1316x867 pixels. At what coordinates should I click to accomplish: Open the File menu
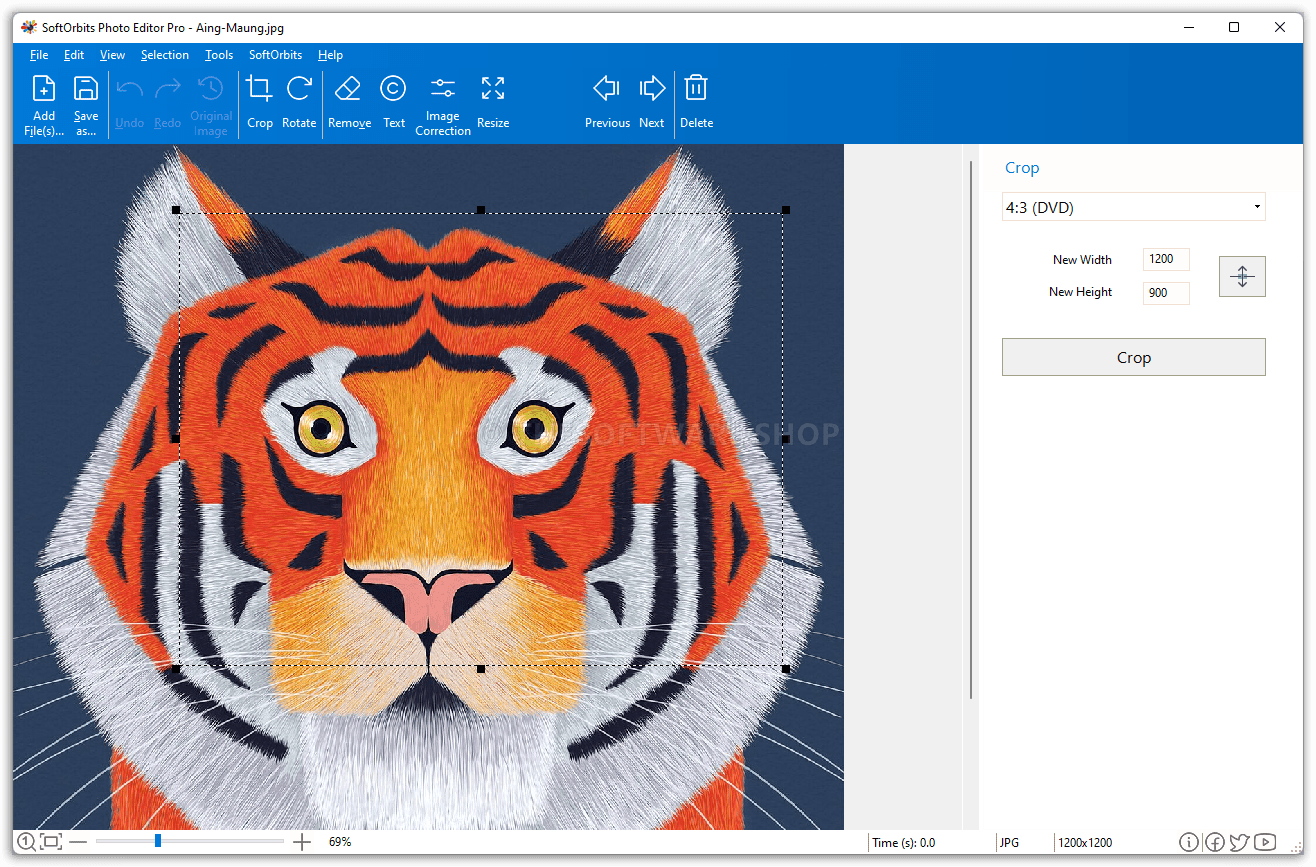pos(39,55)
